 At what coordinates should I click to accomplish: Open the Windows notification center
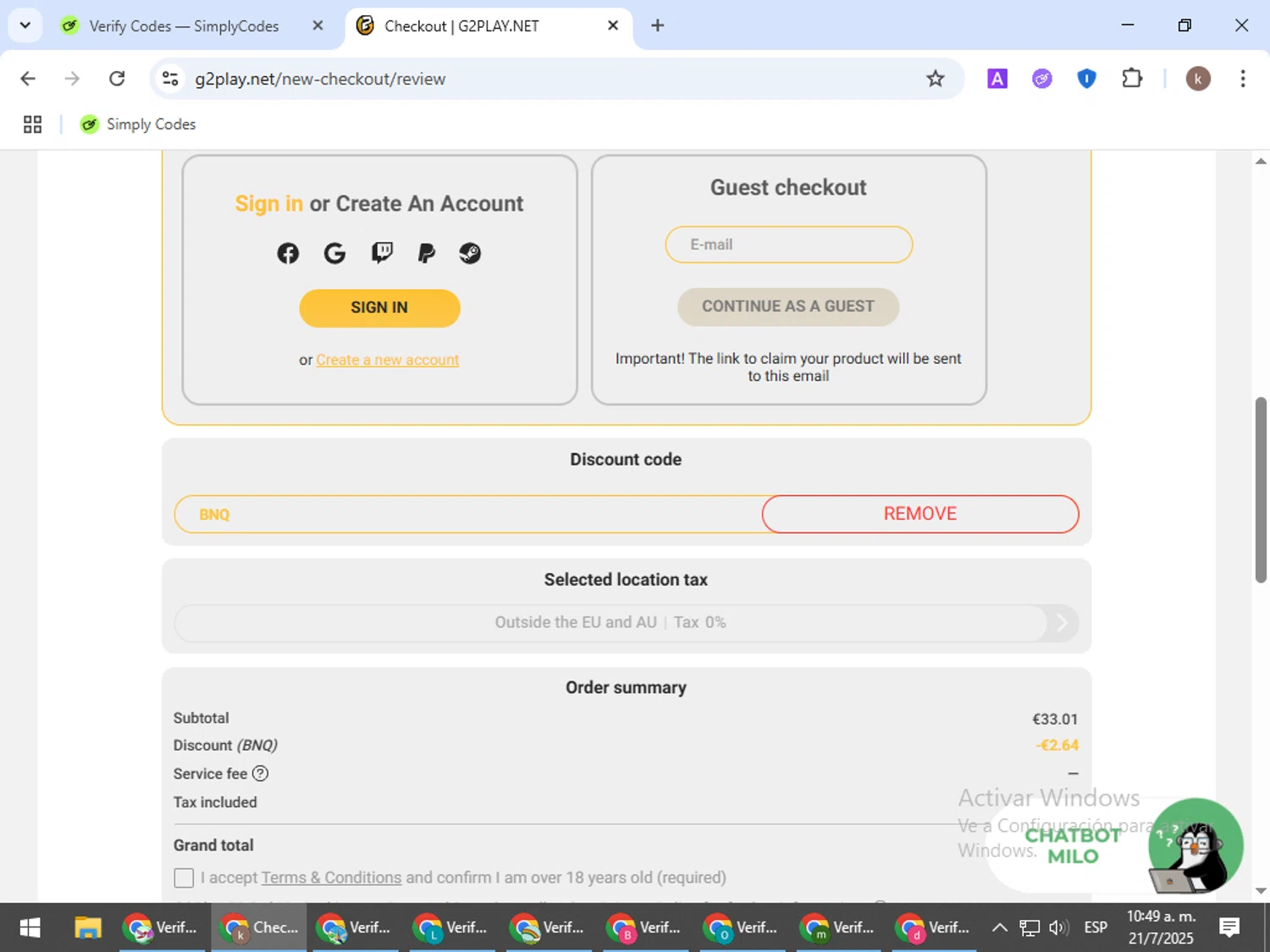pos(1229,927)
